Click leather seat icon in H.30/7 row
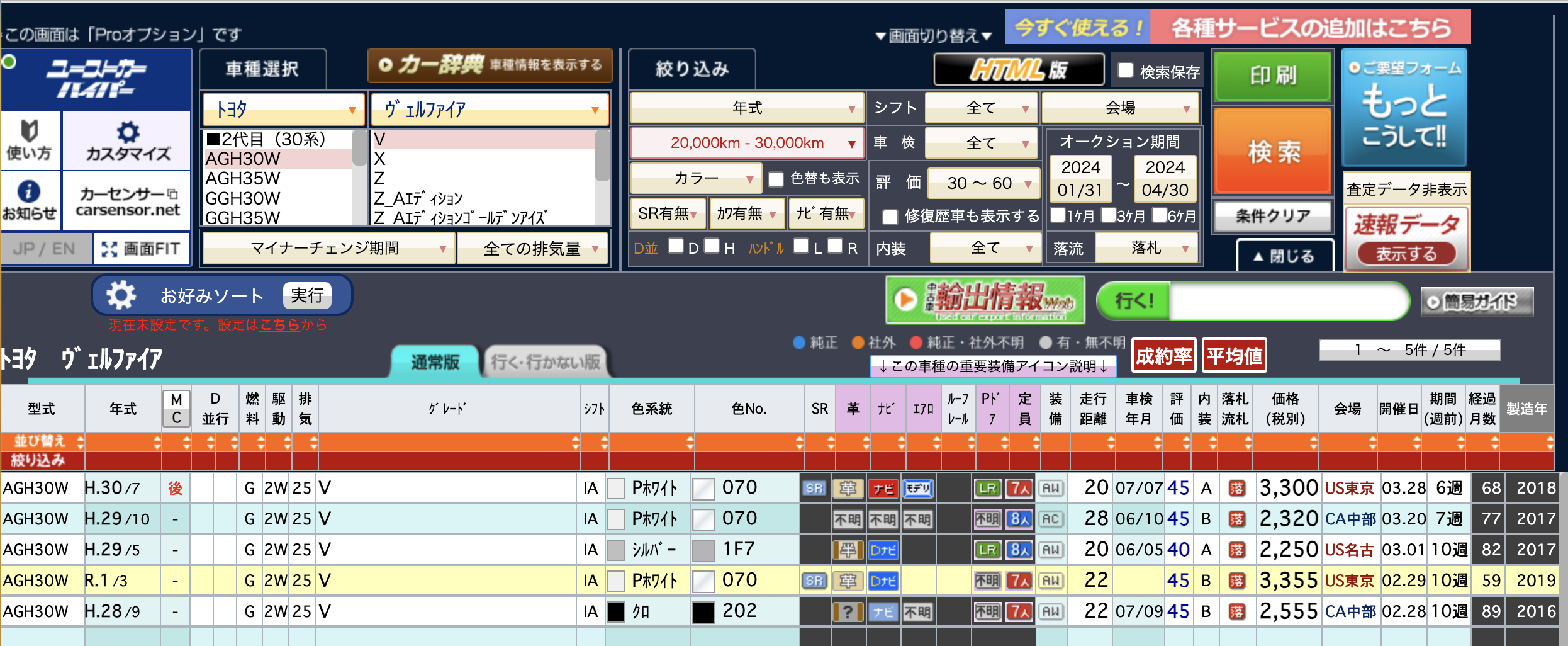Viewport: 1568px width, 646px height. tap(848, 488)
